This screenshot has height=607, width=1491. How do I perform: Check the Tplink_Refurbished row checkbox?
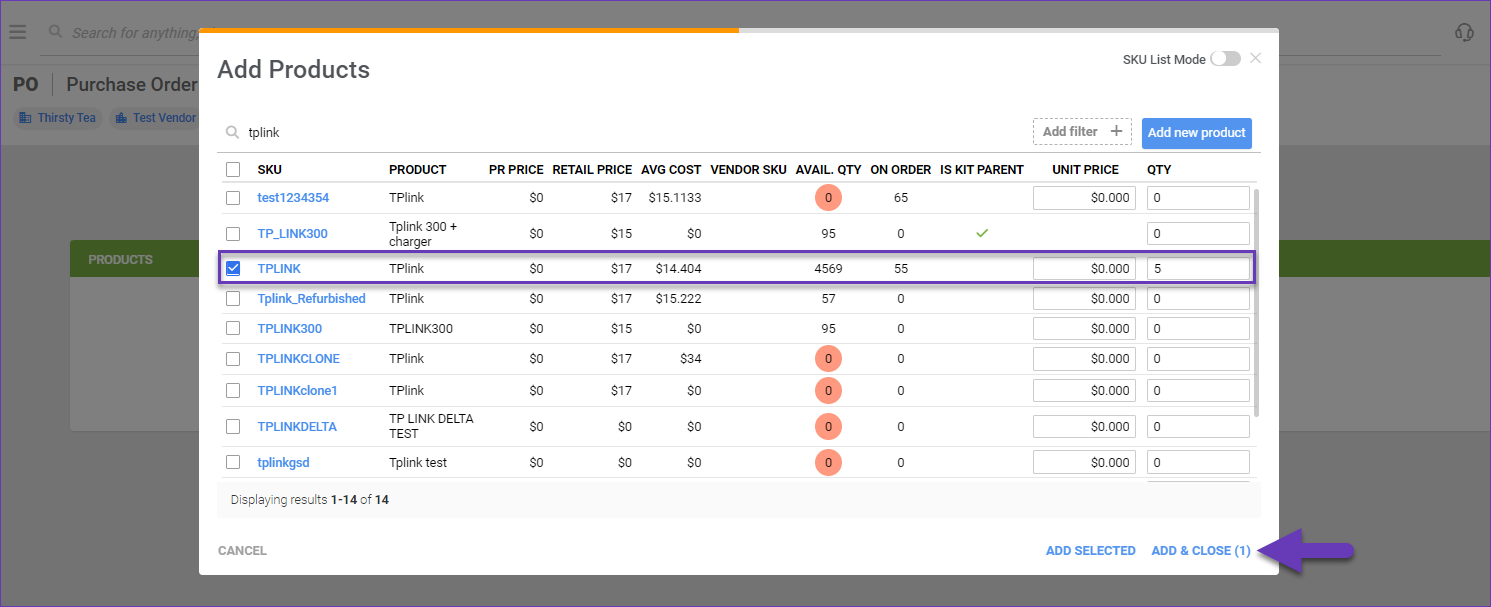tap(233, 298)
